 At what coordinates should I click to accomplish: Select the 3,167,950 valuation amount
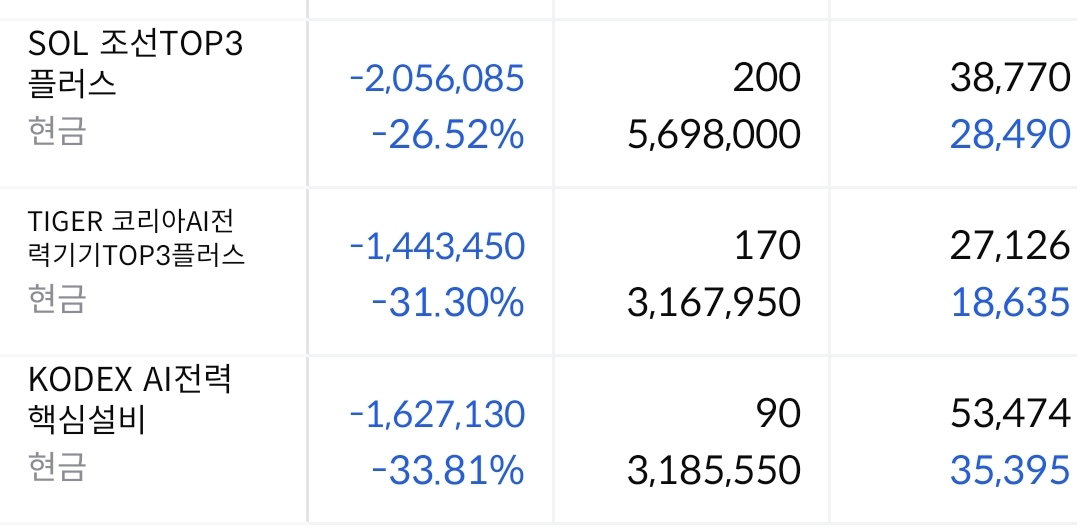714,303
